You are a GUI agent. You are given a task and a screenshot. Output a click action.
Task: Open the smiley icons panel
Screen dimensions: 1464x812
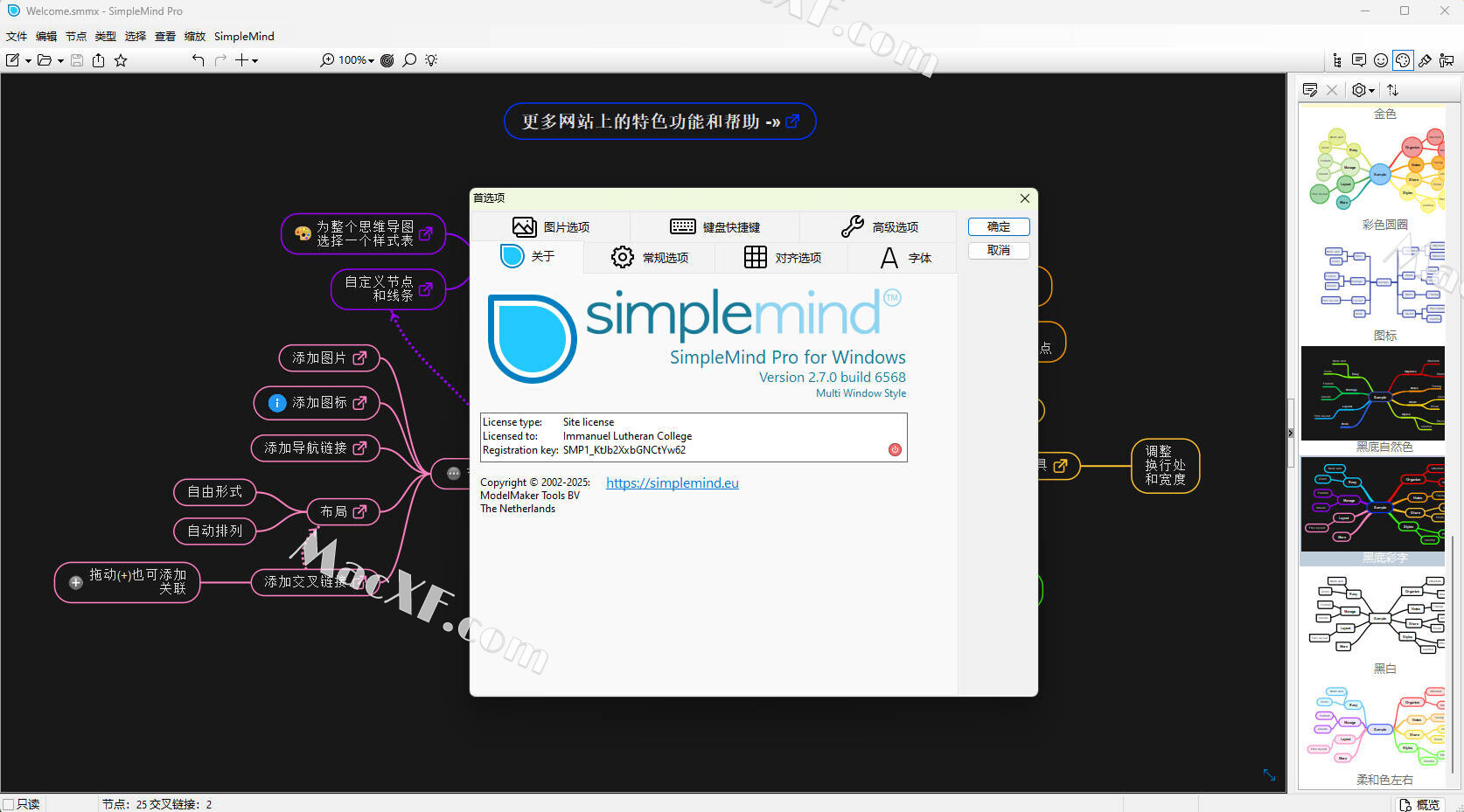tap(1381, 60)
